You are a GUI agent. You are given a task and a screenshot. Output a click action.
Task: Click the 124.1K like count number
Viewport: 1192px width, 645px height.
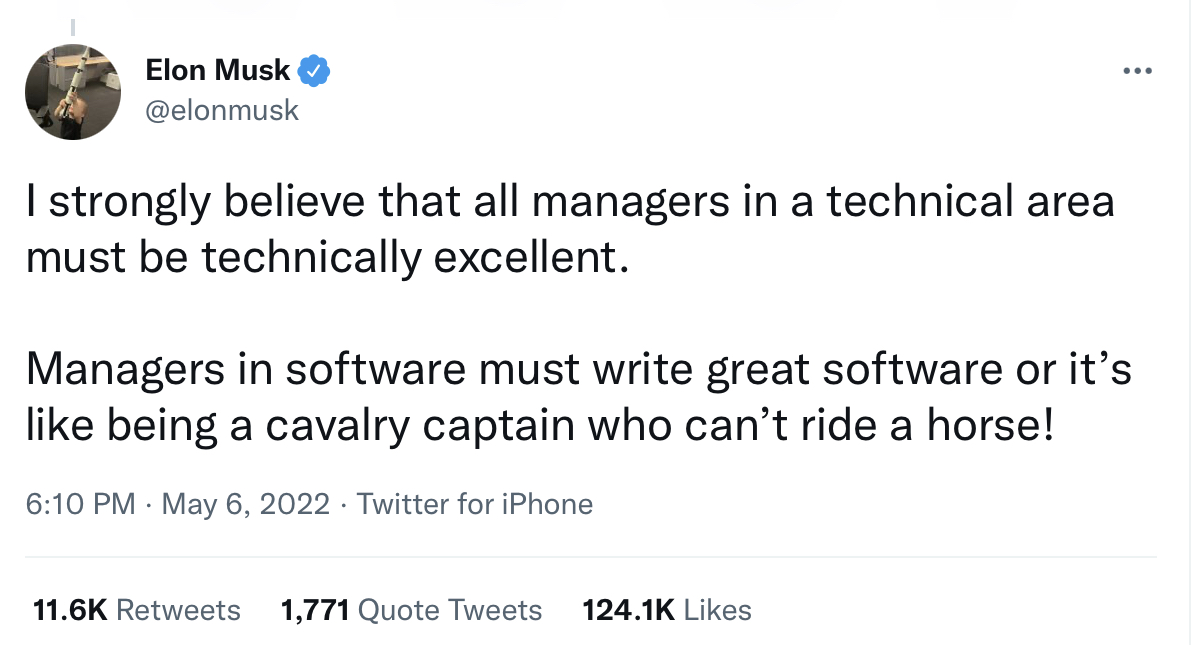(x=628, y=610)
